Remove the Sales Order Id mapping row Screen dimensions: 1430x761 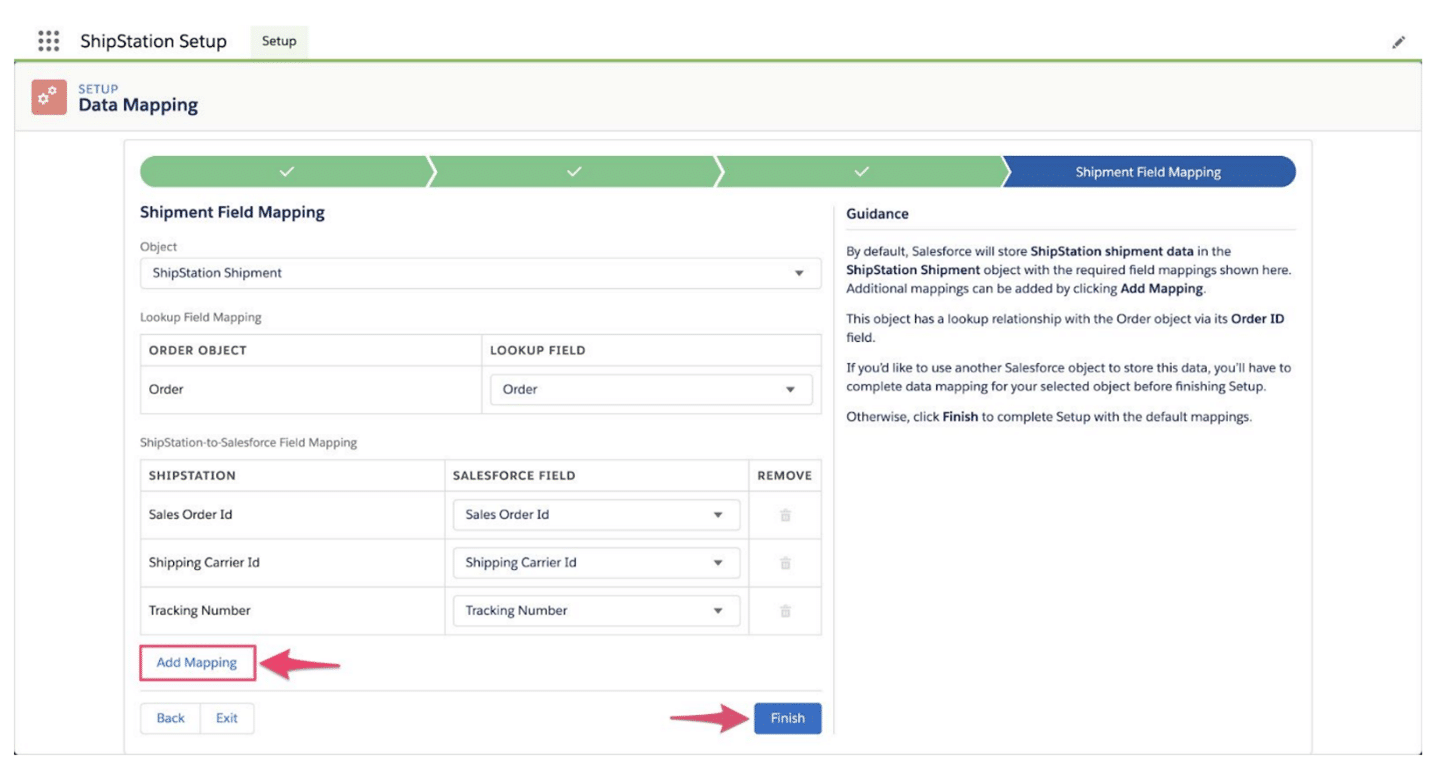[x=785, y=515]
